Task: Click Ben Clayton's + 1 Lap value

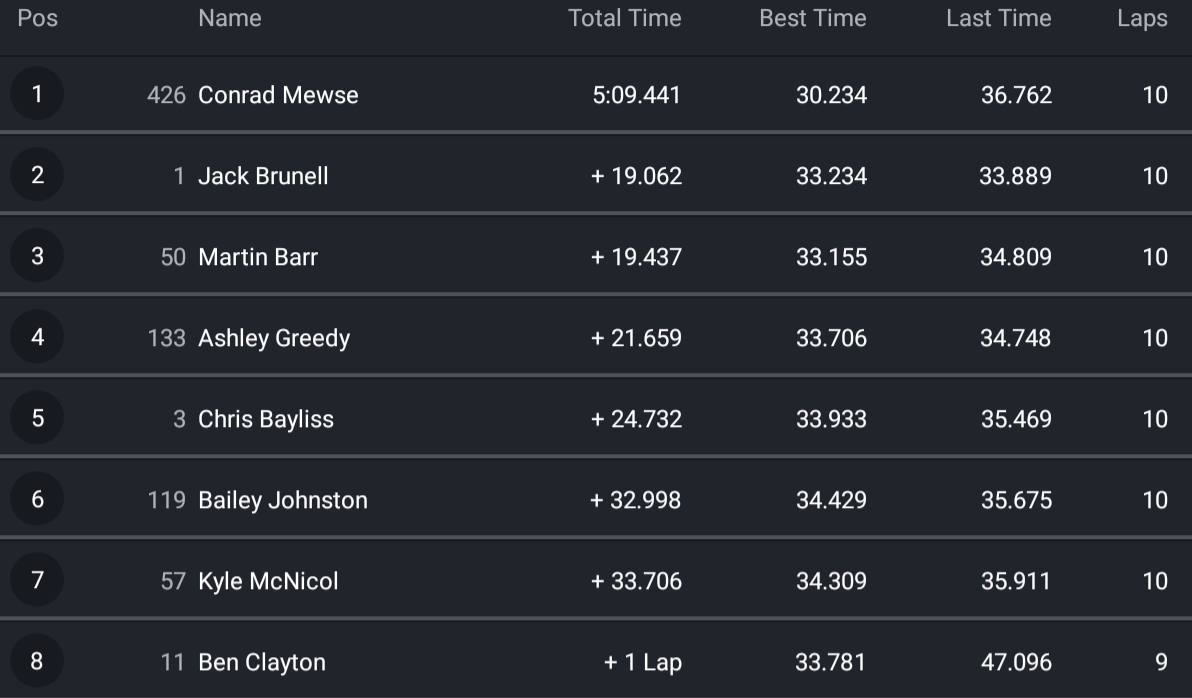Action: coord(642,662)
